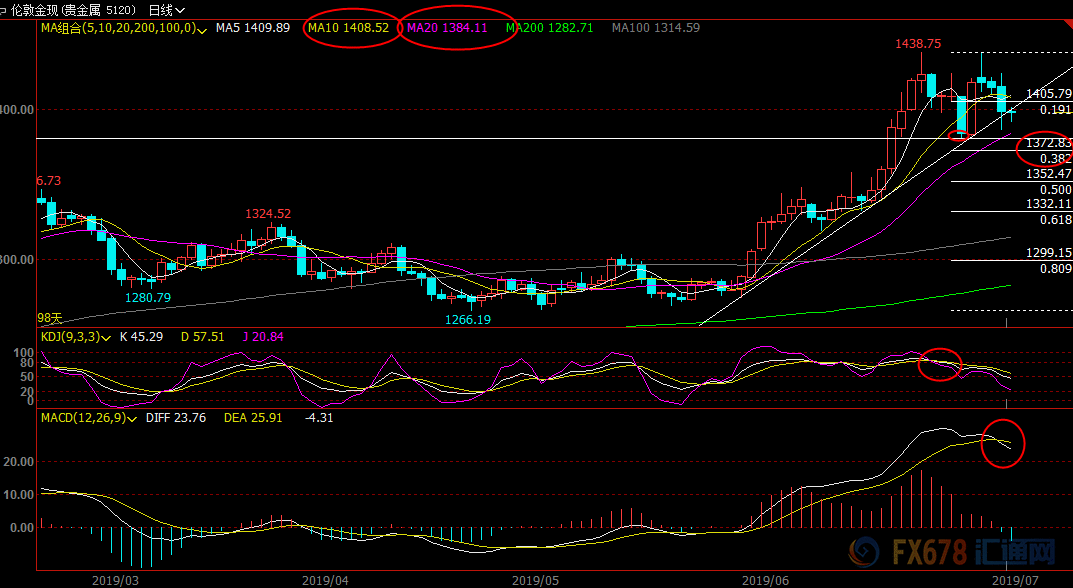Click the 1266.19 low price marker
This screenshot has width=1073, height=588.
pyautogui.click(x=467, y=320)
